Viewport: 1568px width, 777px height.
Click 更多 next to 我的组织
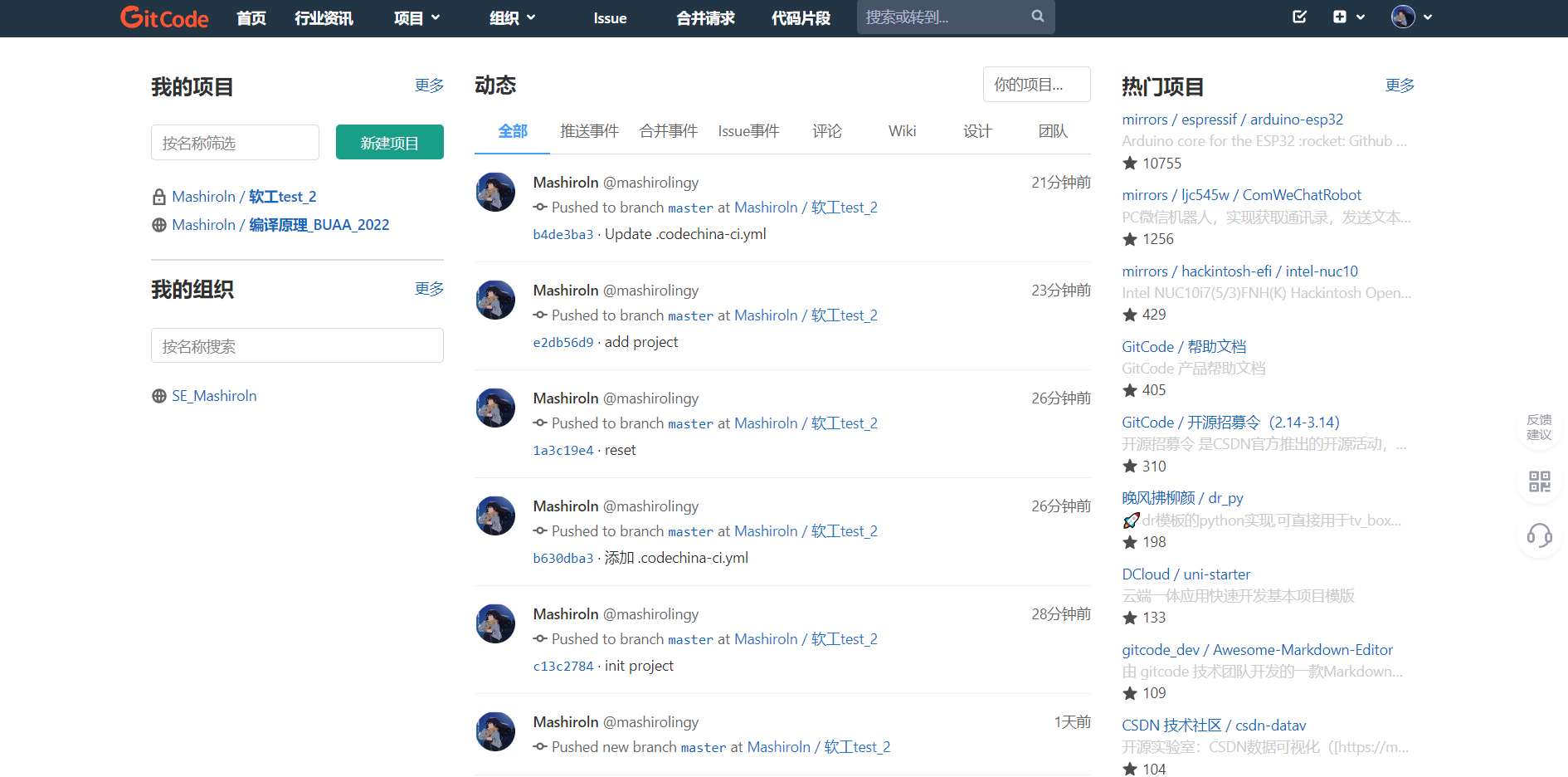tap(430, 289)
